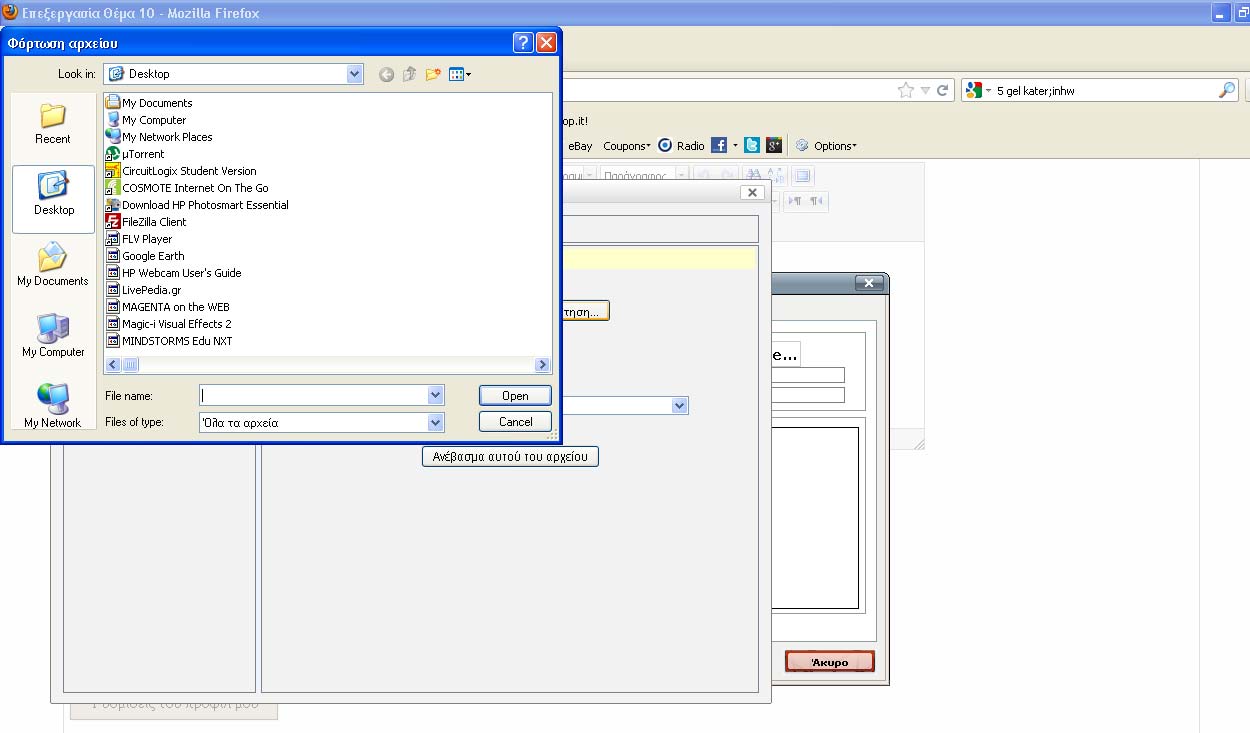Set right-to-left text direction icon
1250x733 pixels.
click(818, 201)
